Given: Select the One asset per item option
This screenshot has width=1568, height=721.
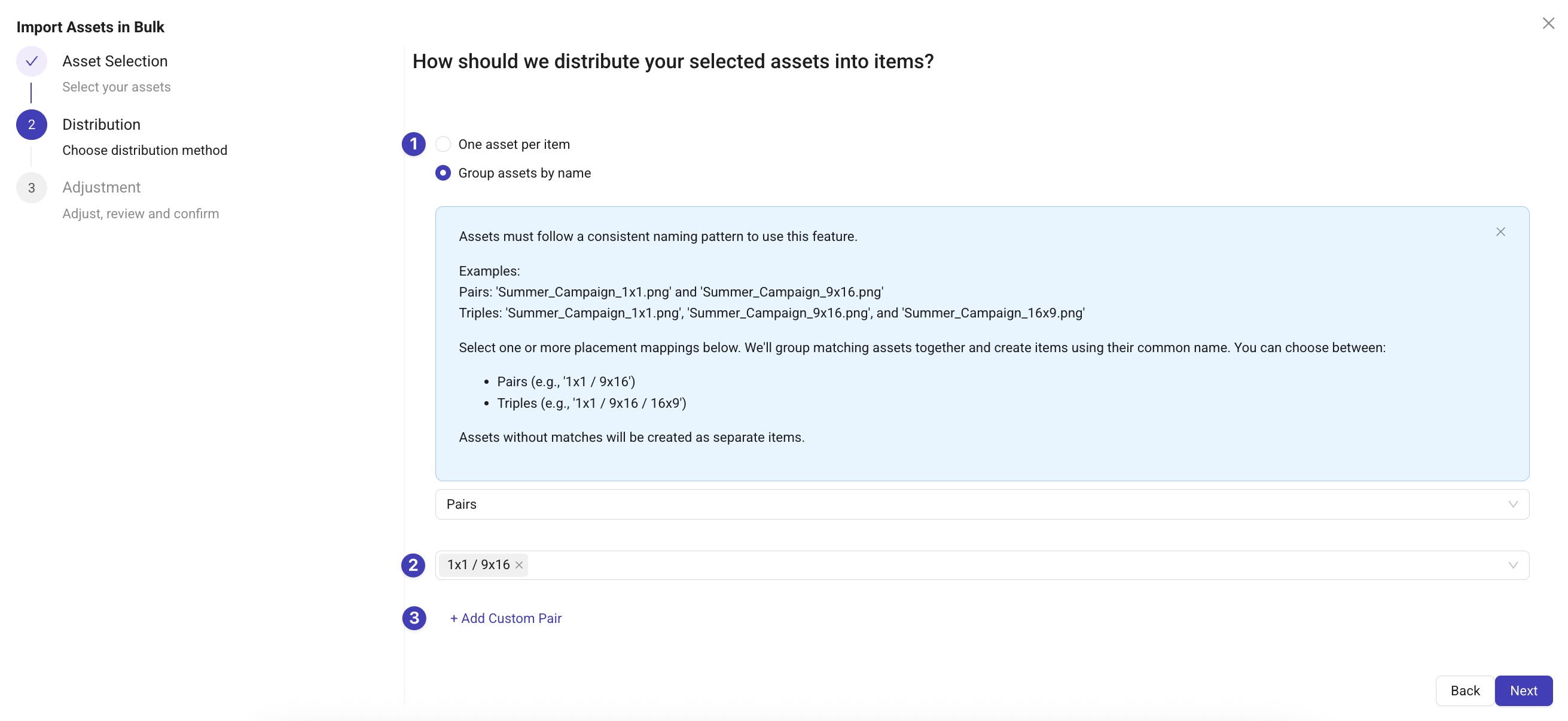Looking at the screenshot, I should pyautogui.click(x=443, y=144).
